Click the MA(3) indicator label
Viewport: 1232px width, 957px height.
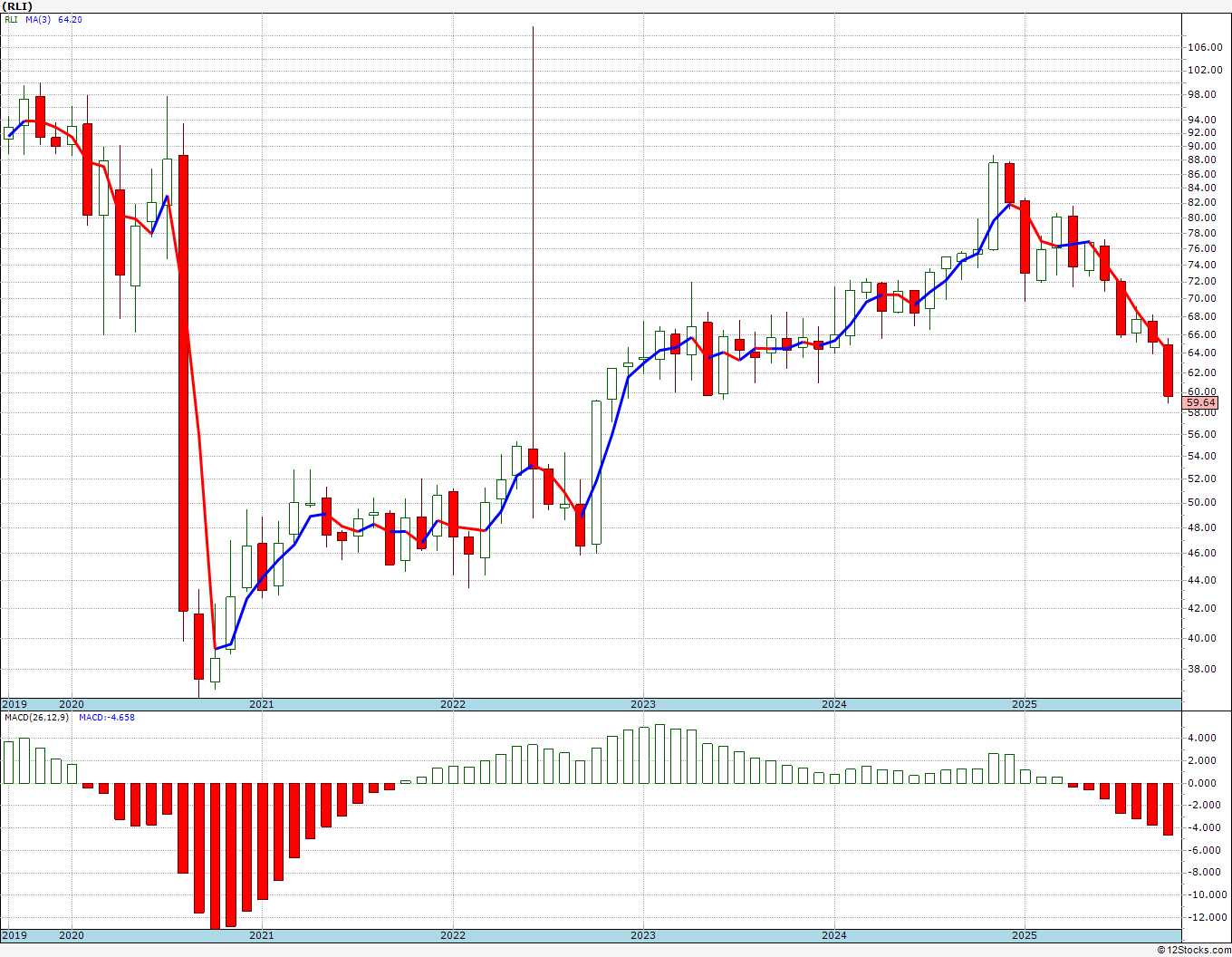(x=38, y=19)
